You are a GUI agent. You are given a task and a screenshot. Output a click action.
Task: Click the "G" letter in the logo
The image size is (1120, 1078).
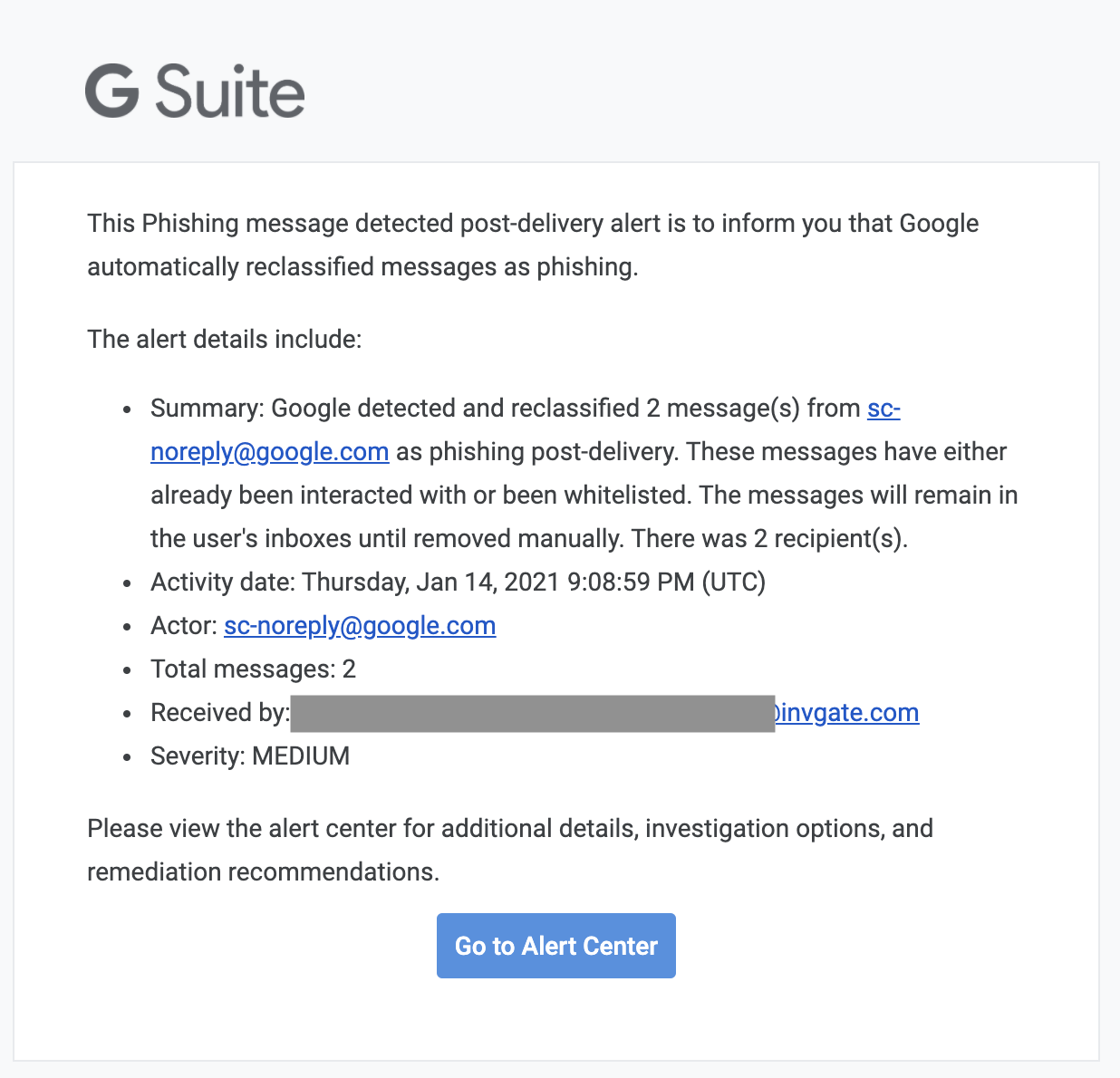pos(111,91)
